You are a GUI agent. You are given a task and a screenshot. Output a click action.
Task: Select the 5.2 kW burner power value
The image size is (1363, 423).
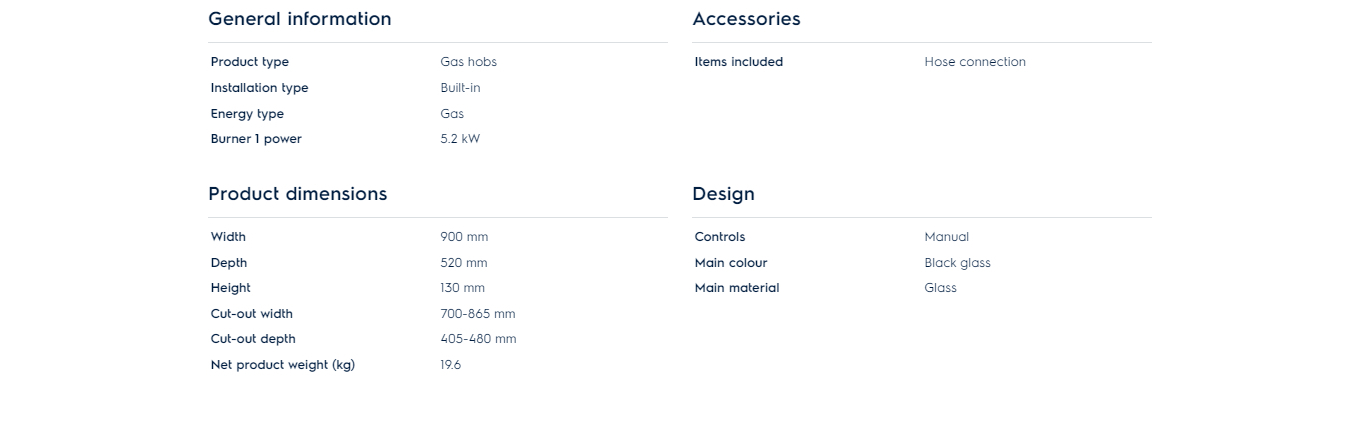[x=459, y=139]
